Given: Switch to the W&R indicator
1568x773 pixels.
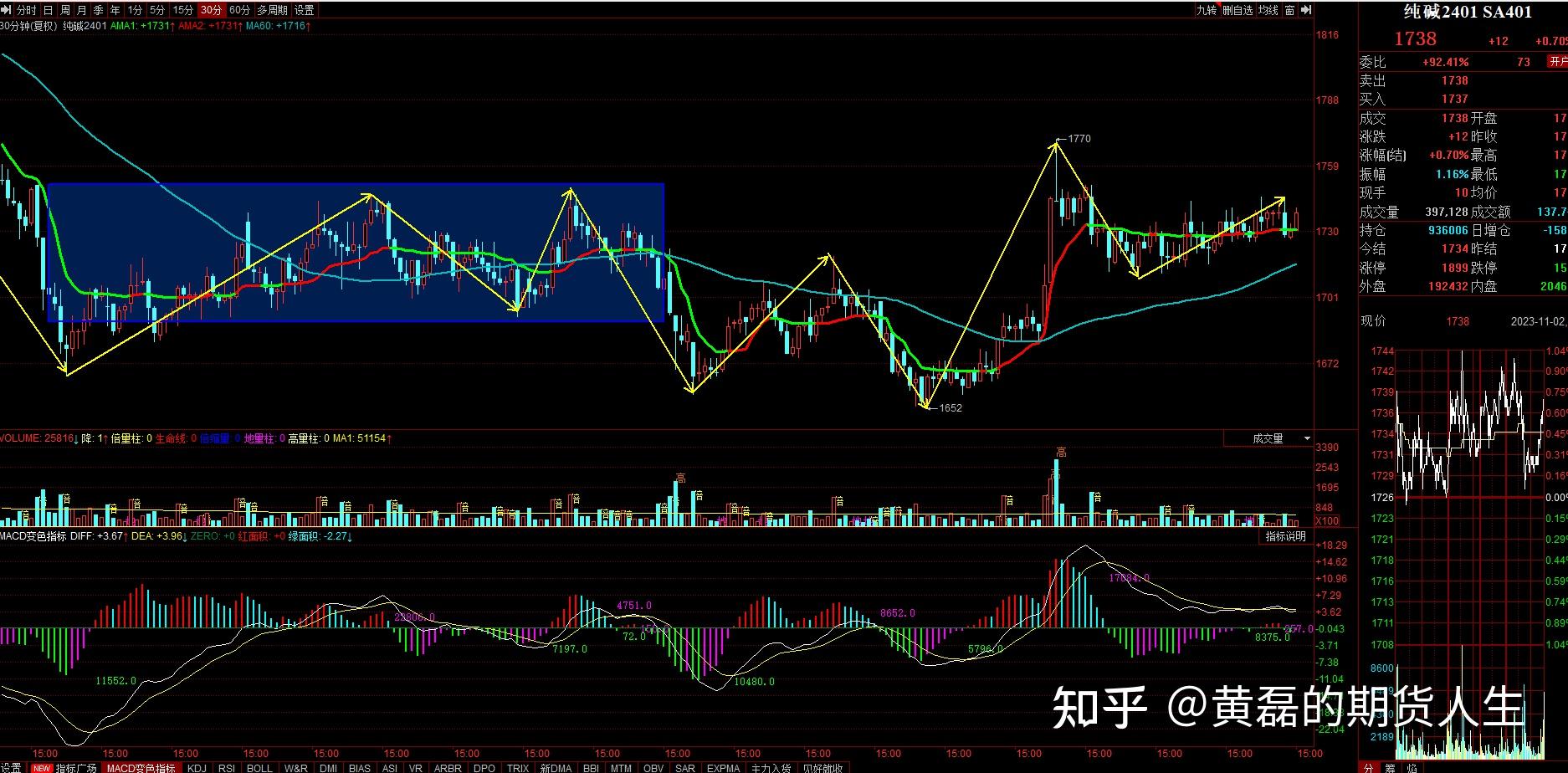Looking at the screenshot, I should (296, 767).
